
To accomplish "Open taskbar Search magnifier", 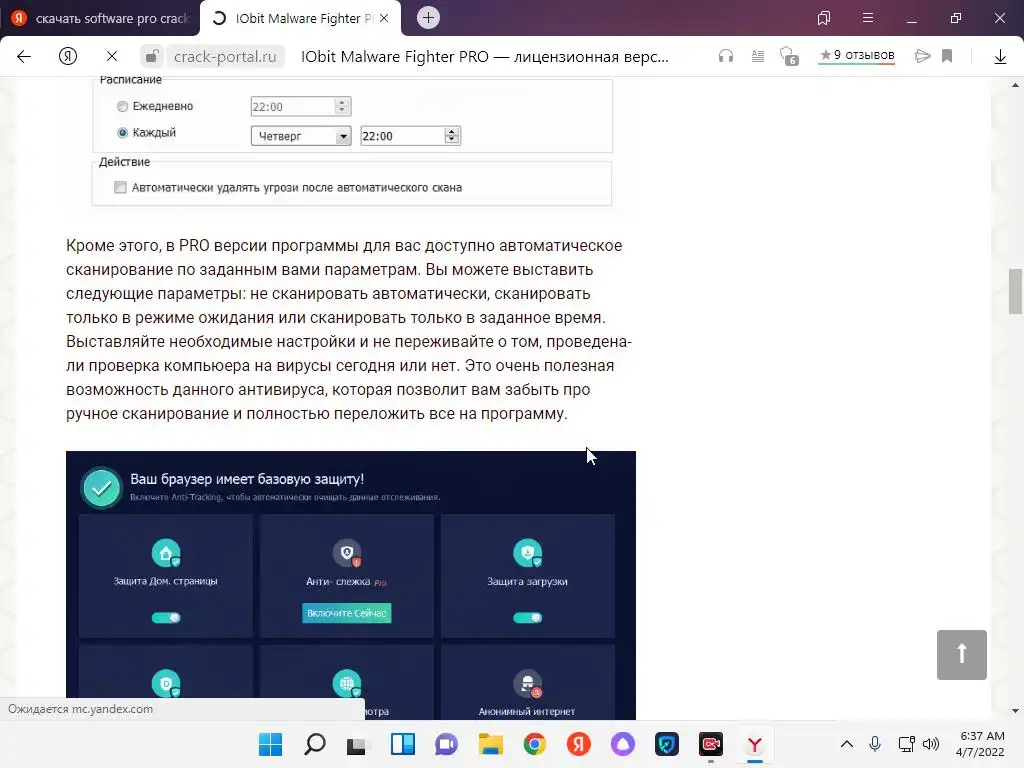I will tap(315, 744).
